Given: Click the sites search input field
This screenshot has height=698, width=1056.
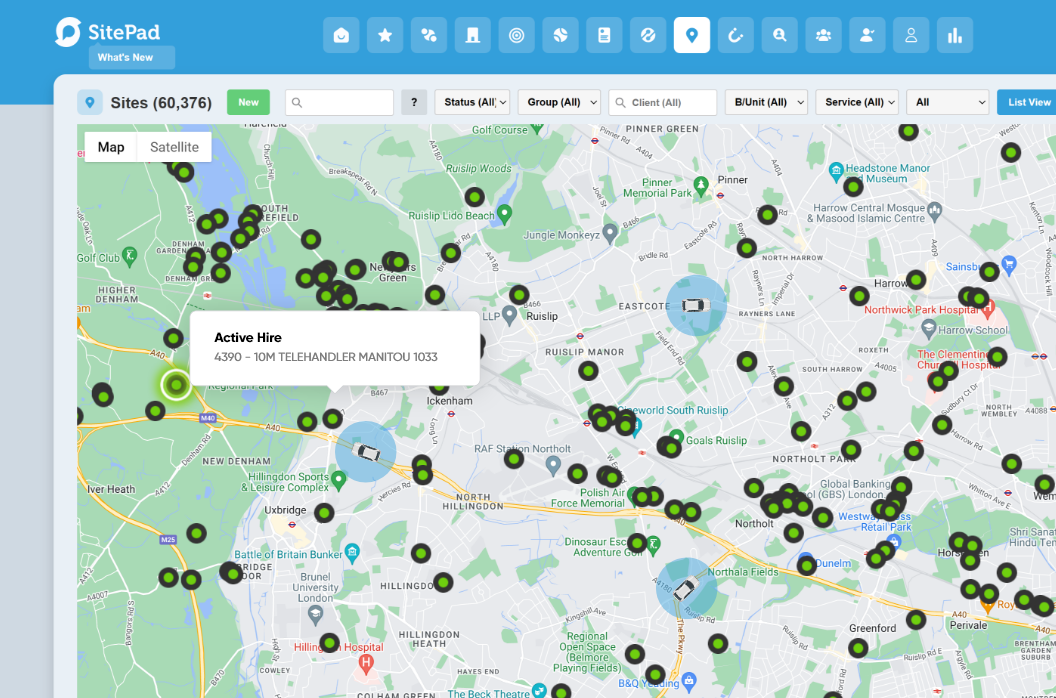Looking at the screenshot, I should [339, 102].
